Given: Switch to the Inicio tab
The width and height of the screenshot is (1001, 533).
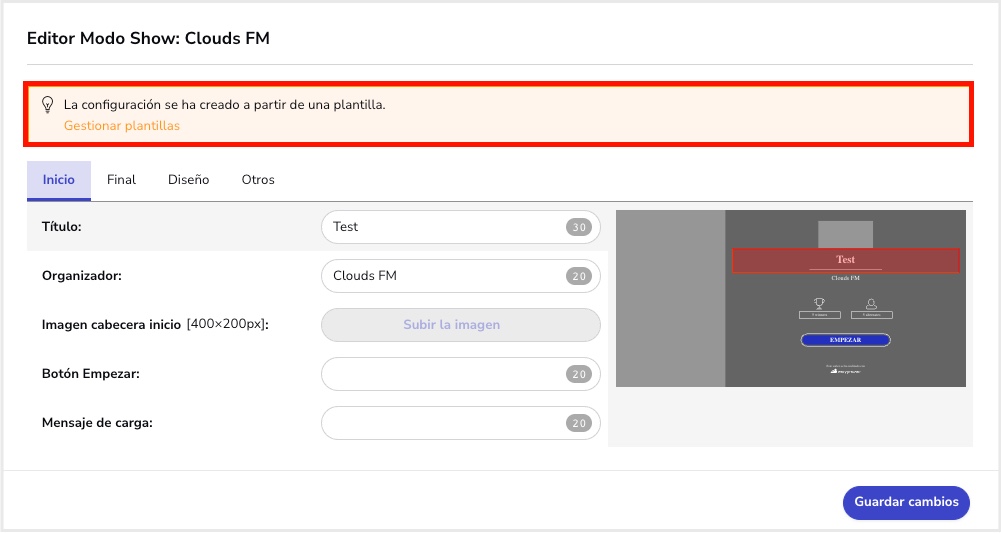Looking at the screenshot, I should tap(59, 180).
